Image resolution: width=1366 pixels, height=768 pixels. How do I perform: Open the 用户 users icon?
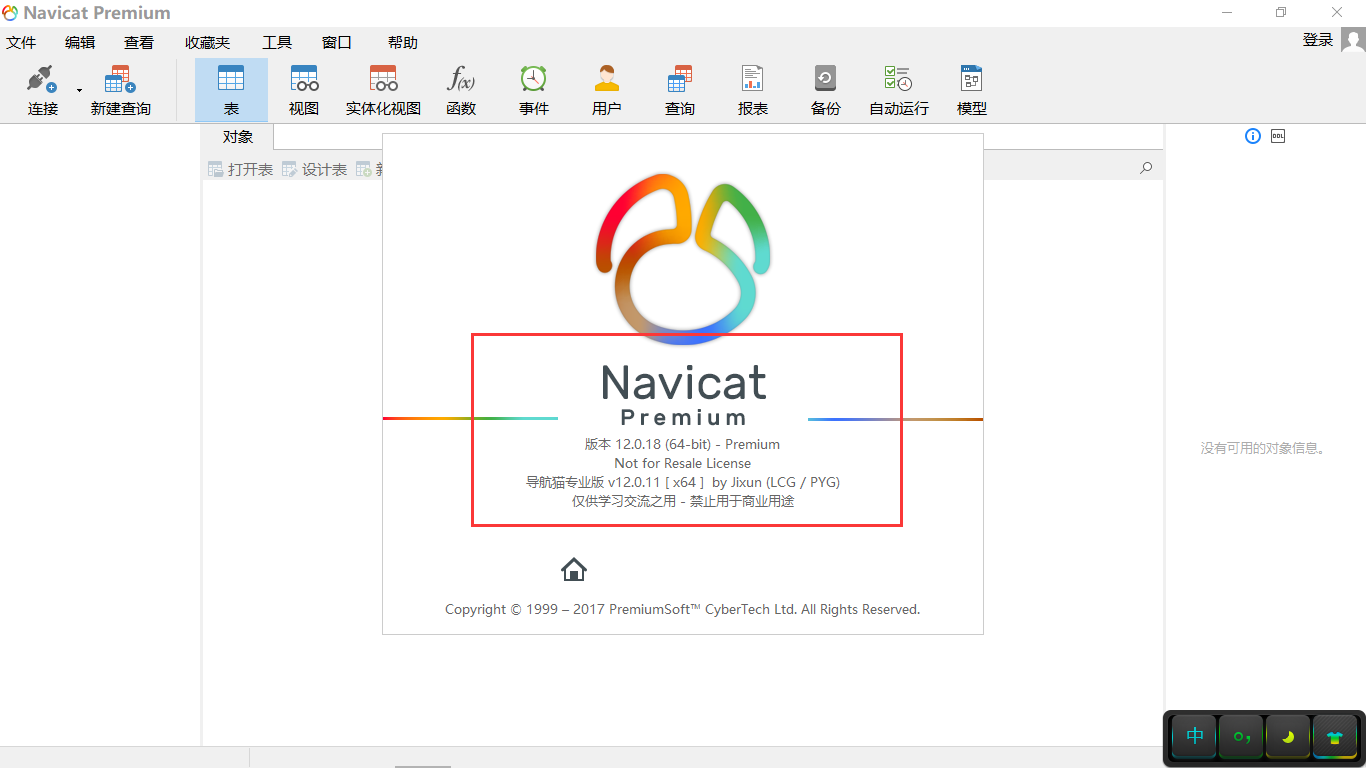pos(607,79)
